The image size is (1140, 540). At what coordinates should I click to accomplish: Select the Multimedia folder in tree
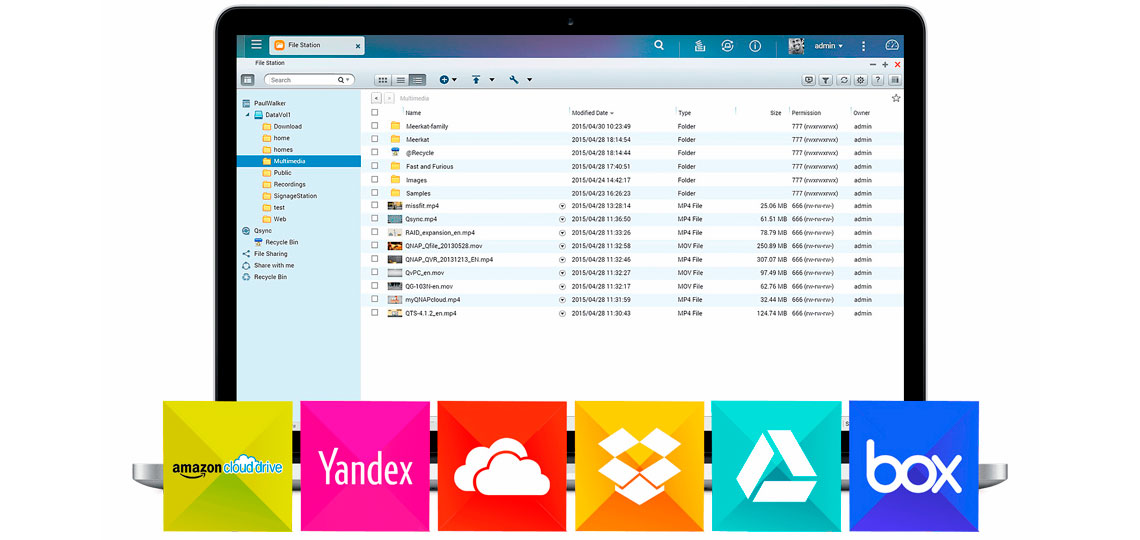299,161
